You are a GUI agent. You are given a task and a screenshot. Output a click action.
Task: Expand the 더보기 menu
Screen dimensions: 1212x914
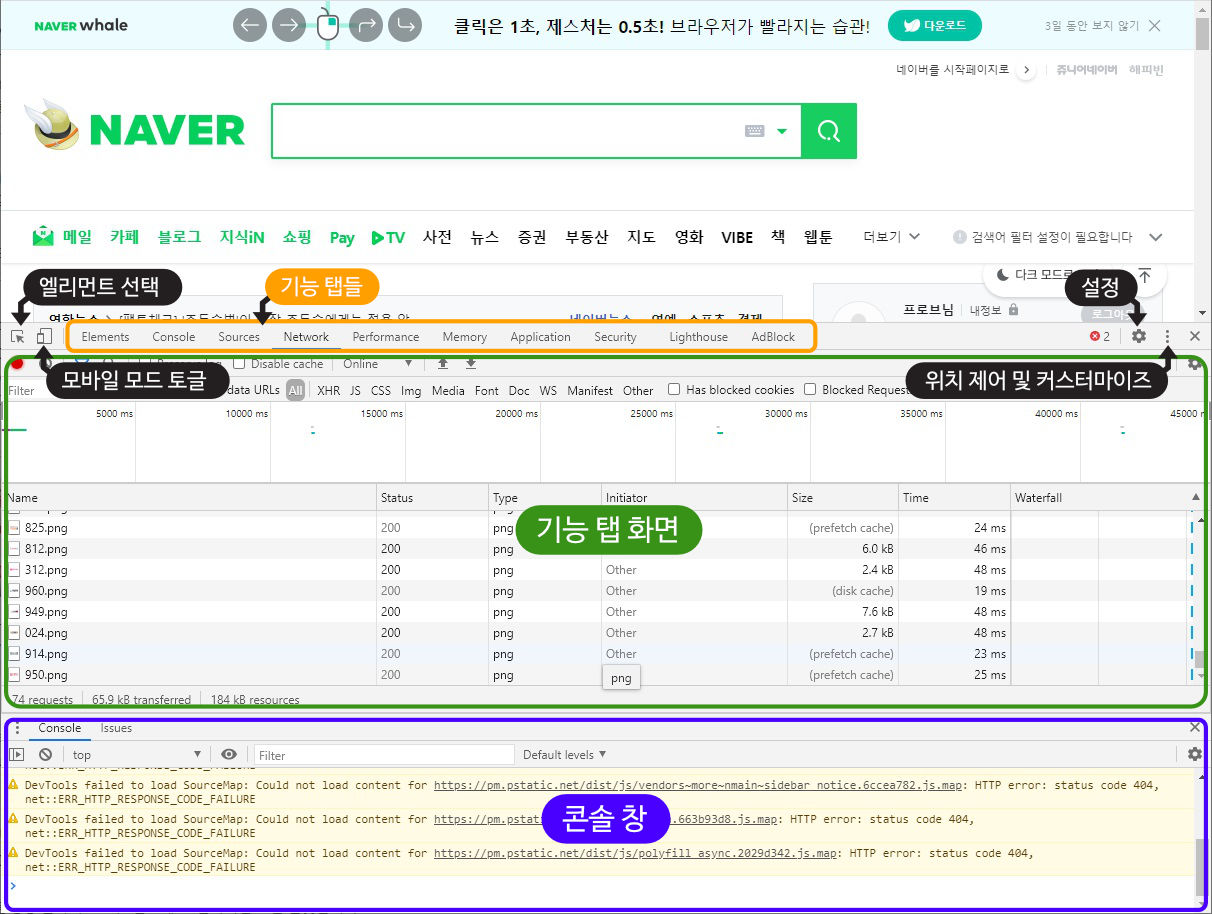892,237
